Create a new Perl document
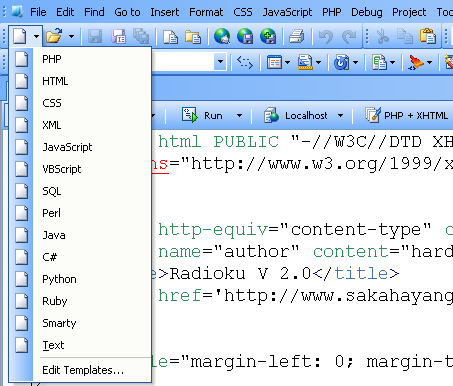Screen dimensions: 453x386 click(x=80, y=213)
